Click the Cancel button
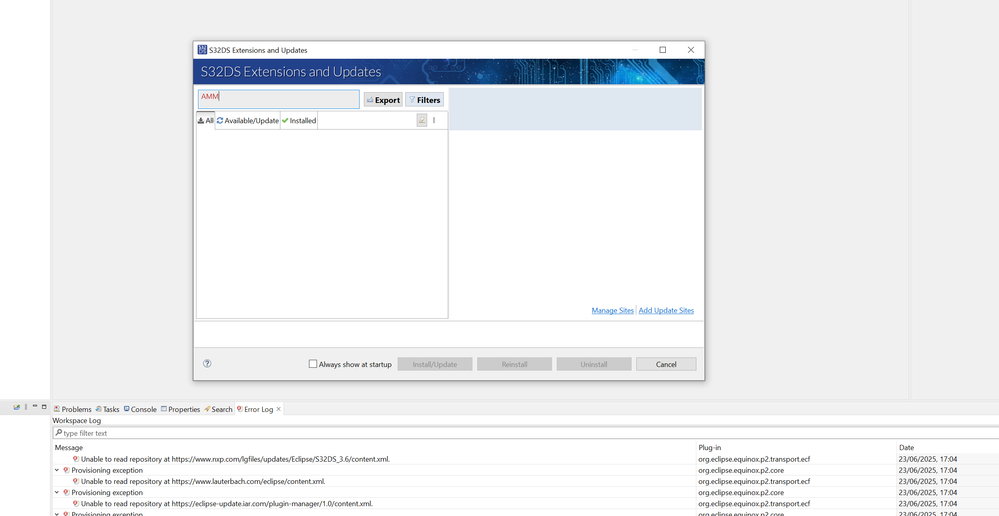Image resolution: width=999 pixels, height=516 pixels. click(666, 364)
